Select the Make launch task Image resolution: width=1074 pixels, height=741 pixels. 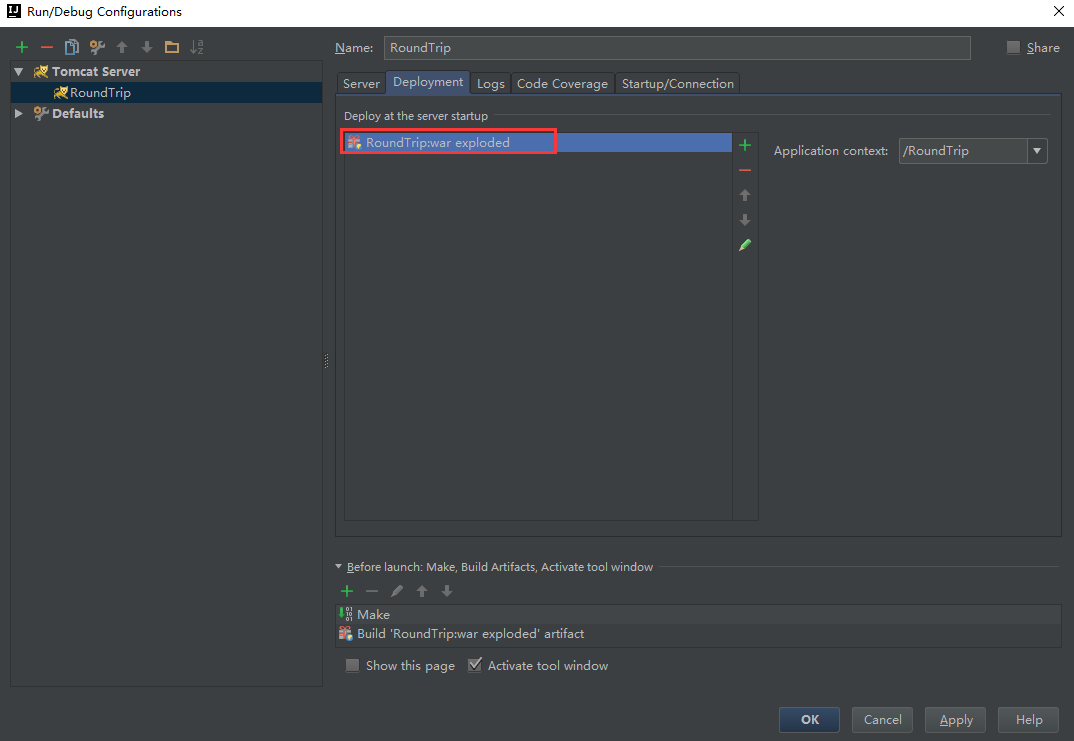tap(698, 614)
